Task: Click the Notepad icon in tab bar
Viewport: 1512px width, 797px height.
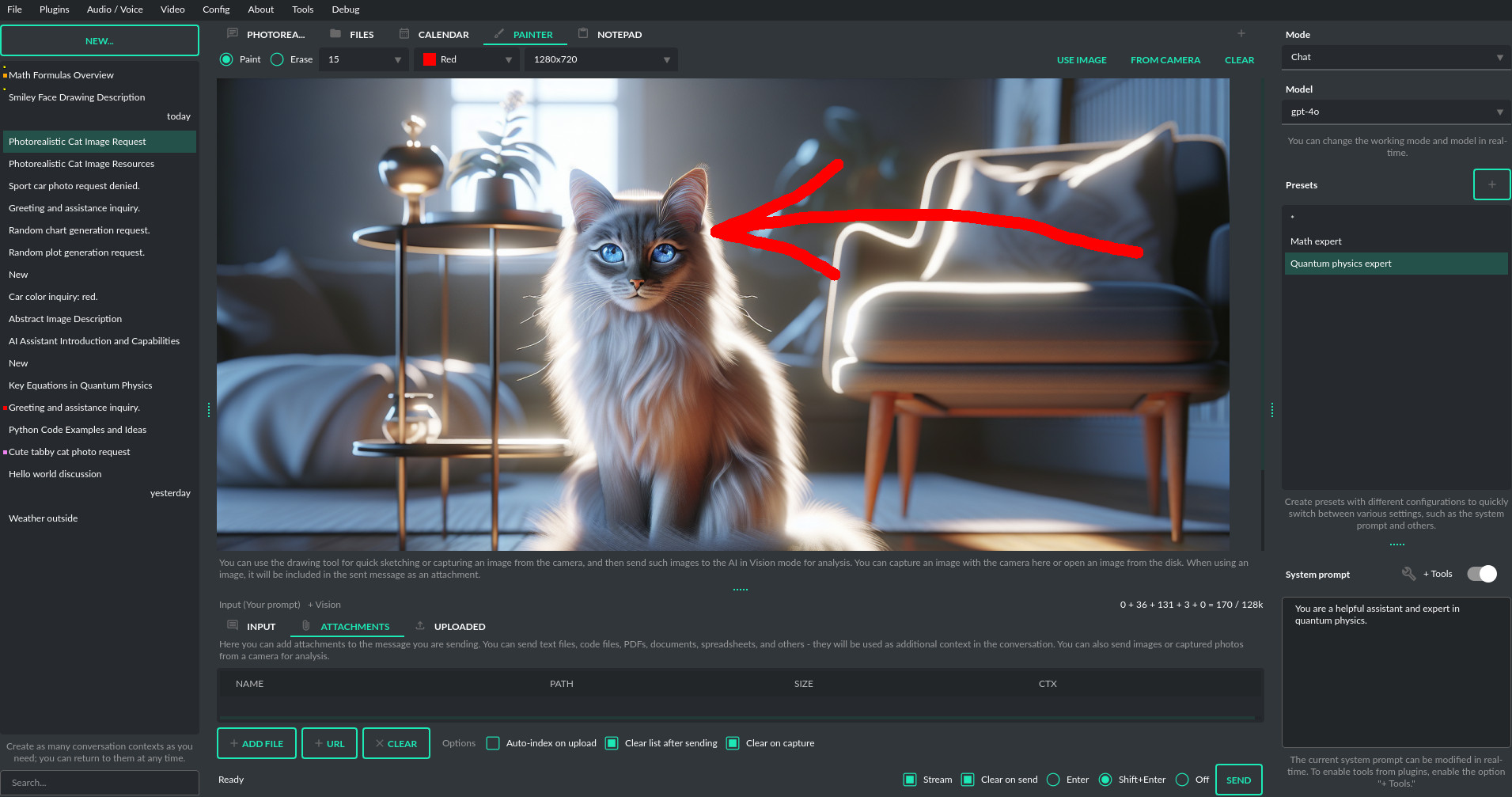Action: [583, 34]
